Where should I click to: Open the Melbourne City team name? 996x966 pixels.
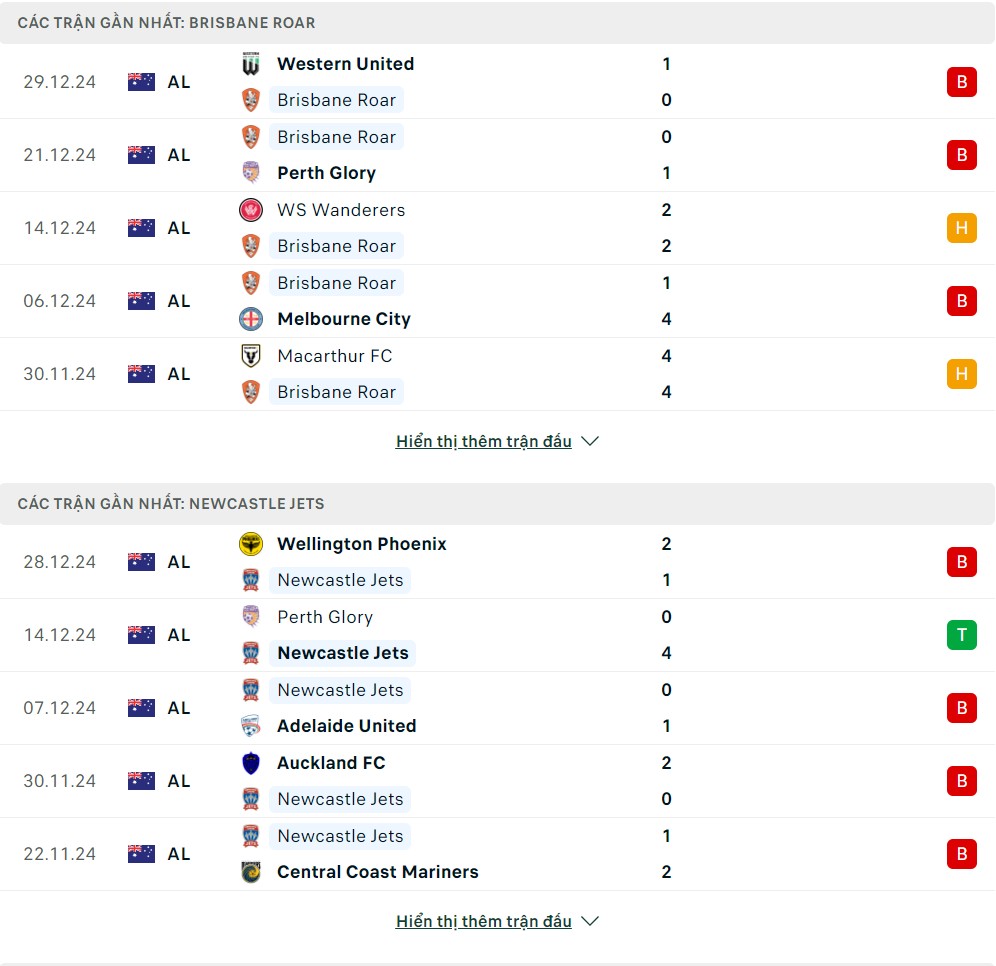click(344, 319)
